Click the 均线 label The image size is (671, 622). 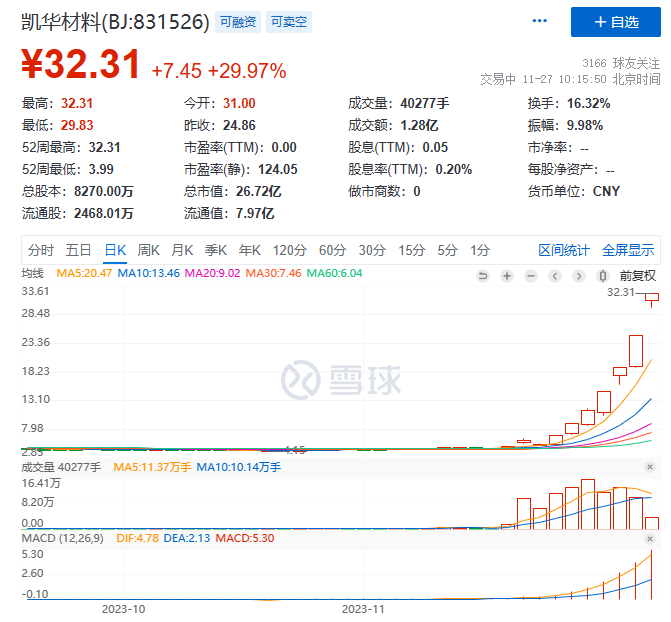[x=33, y=273]
